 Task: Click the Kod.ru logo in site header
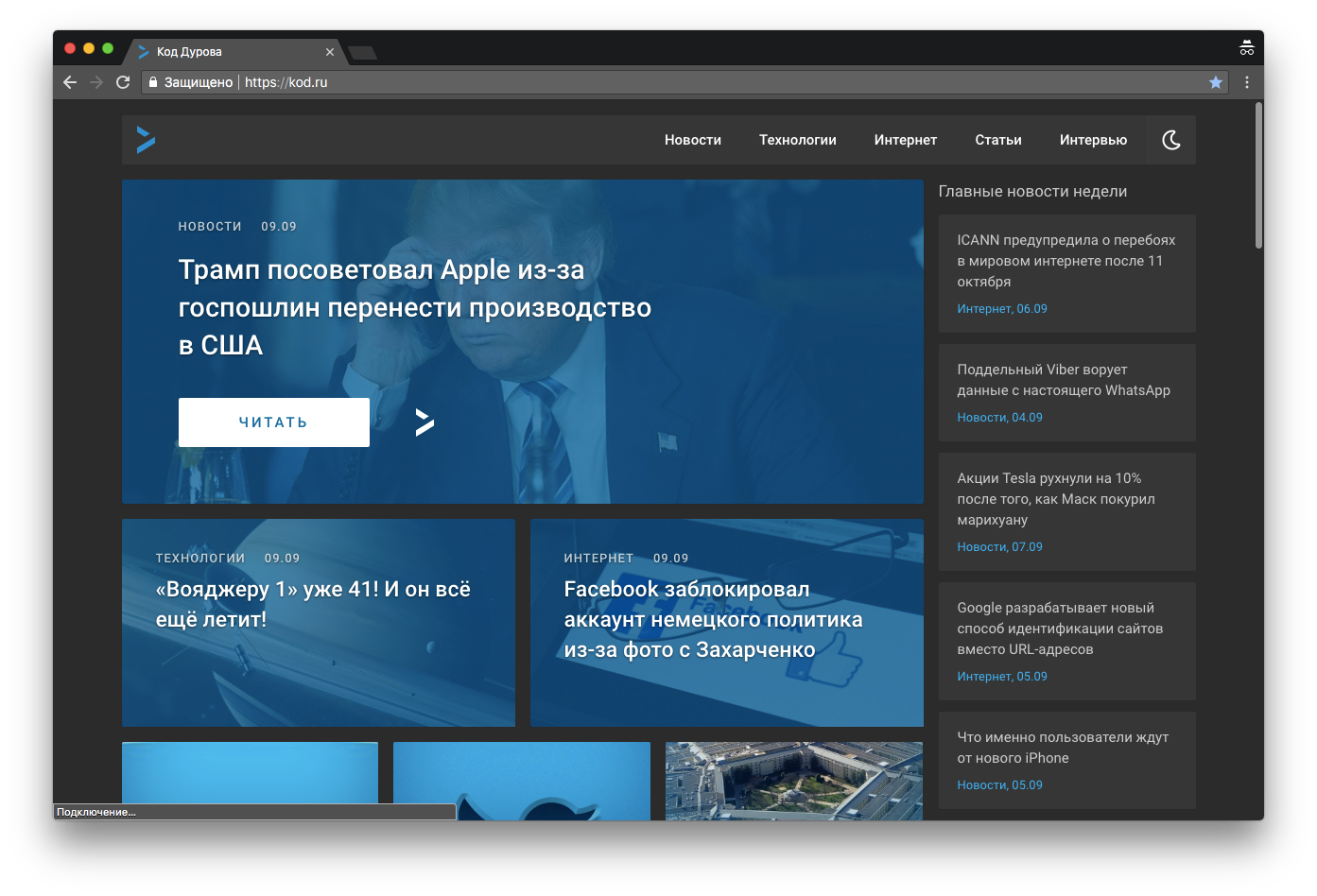tap(146, 140)
